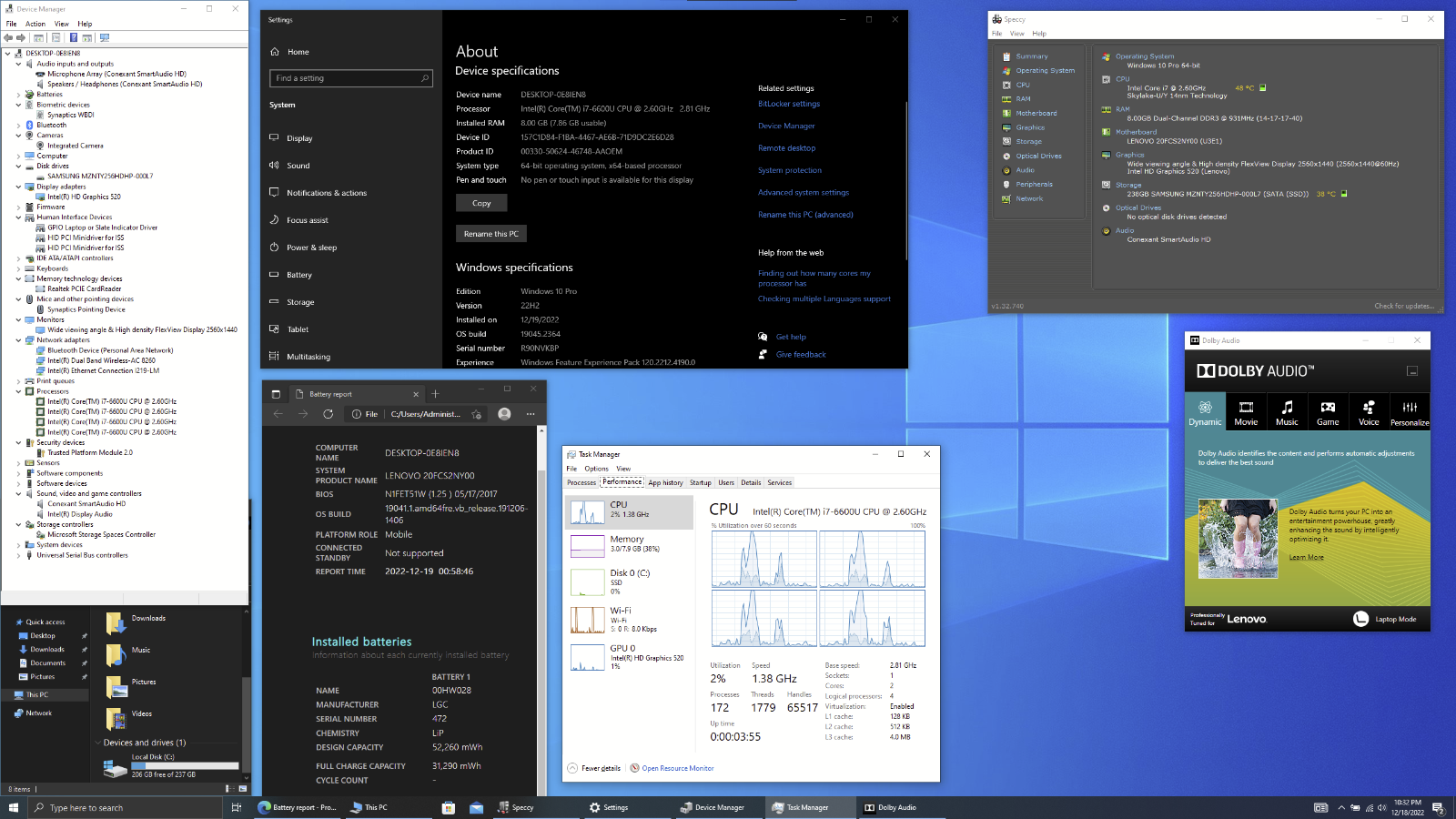The image size is (1456, 819).
Task: Select Storage in Speccy sidebar
Action: pos(1029,142)
